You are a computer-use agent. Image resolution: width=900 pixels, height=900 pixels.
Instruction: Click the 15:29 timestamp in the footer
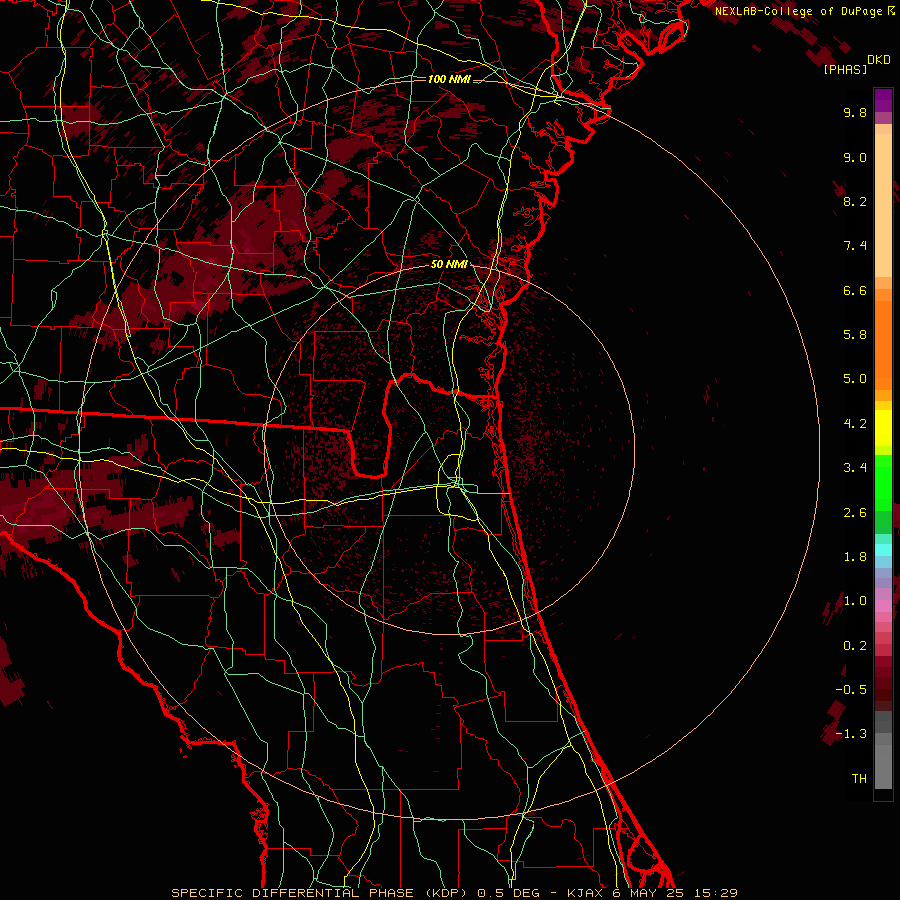[x=717, y=893]
